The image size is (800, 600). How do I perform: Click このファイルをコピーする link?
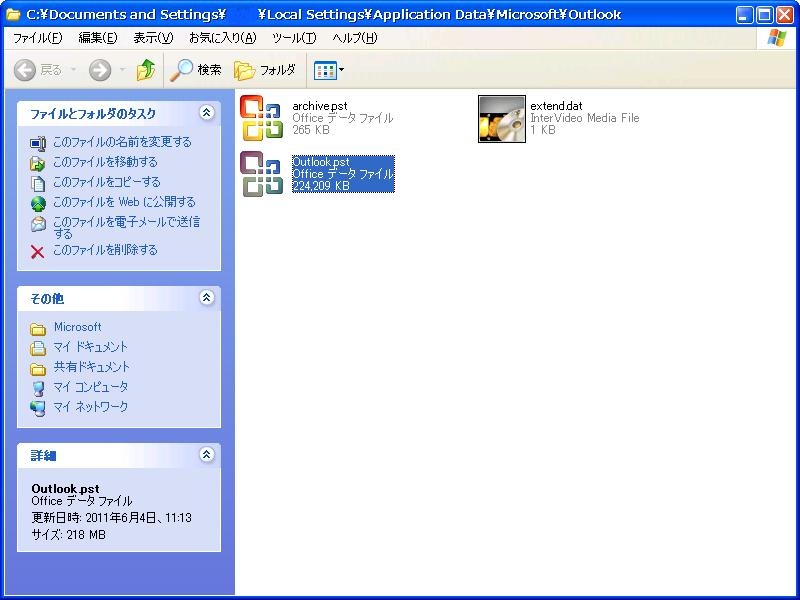[x=107, y=182]
